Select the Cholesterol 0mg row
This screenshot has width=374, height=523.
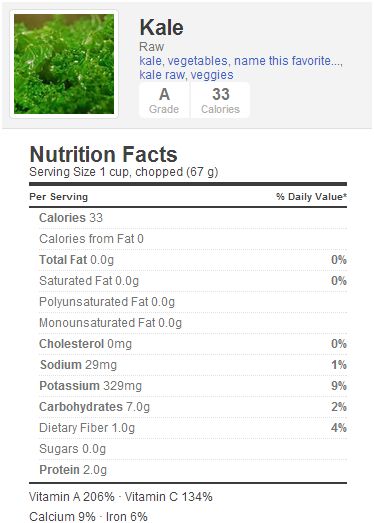193,344
